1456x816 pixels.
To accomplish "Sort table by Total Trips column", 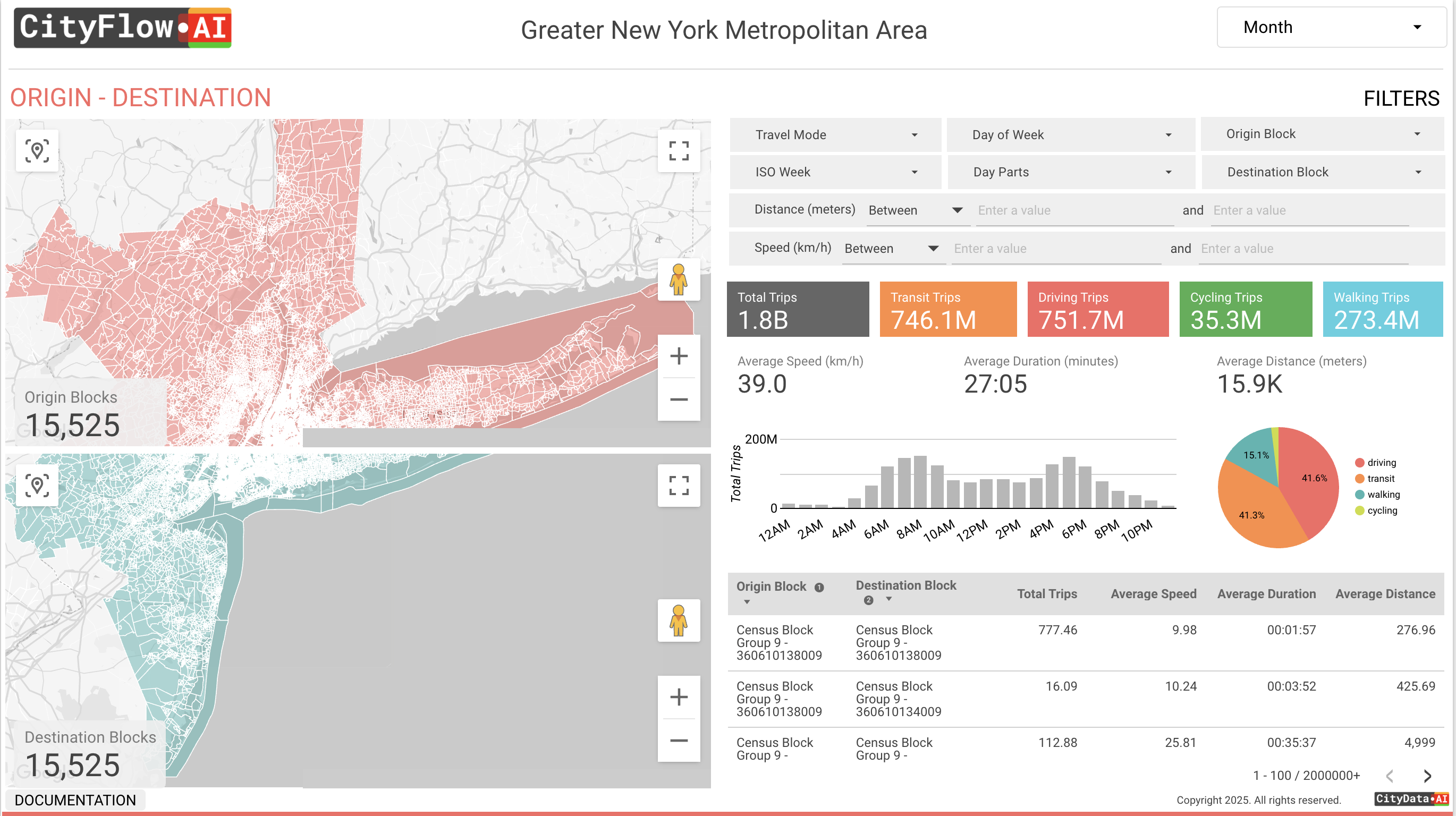I will pos(1047,594).
